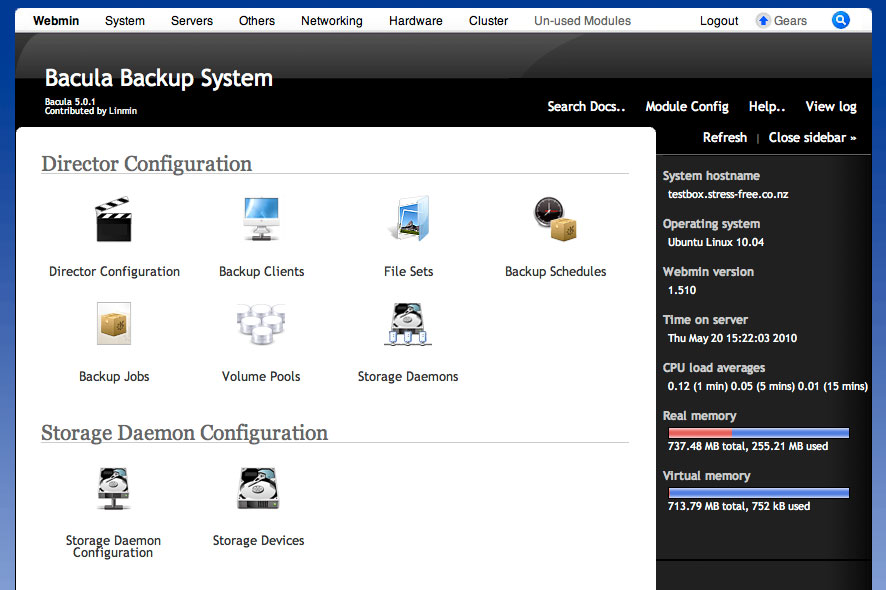This screenshot has height=590, width=886.
Task: Click the Time on server label
Action: point(705,319)
